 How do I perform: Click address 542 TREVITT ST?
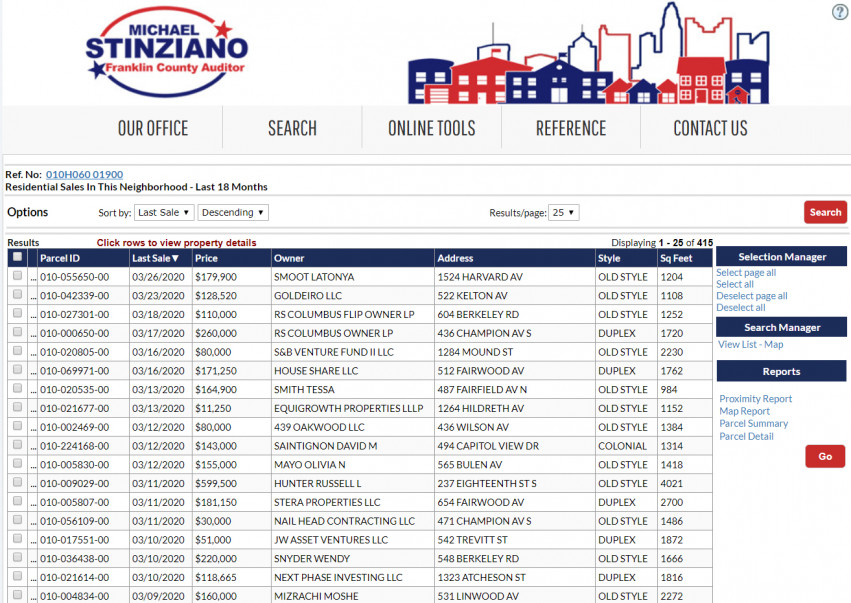point(472,540)
